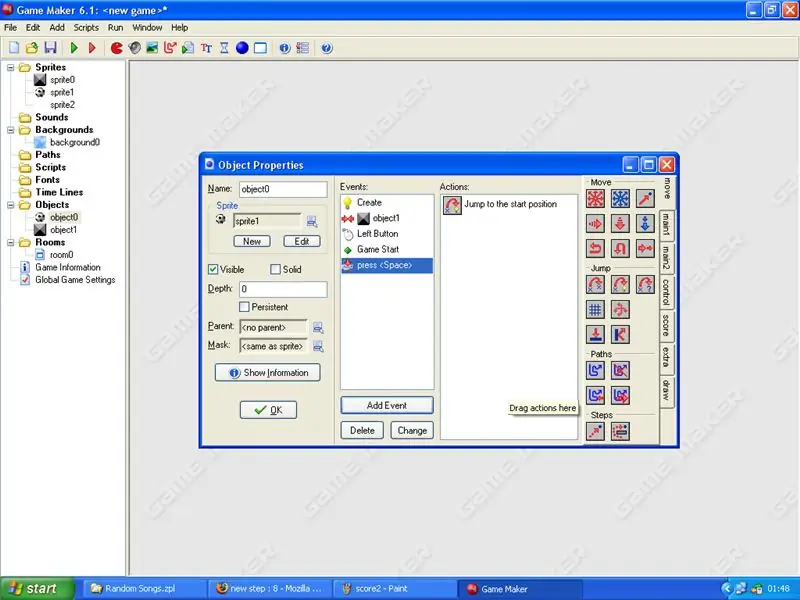Run in debug mode with the red play icon
800x600 pixels.
tap(92, 48)
